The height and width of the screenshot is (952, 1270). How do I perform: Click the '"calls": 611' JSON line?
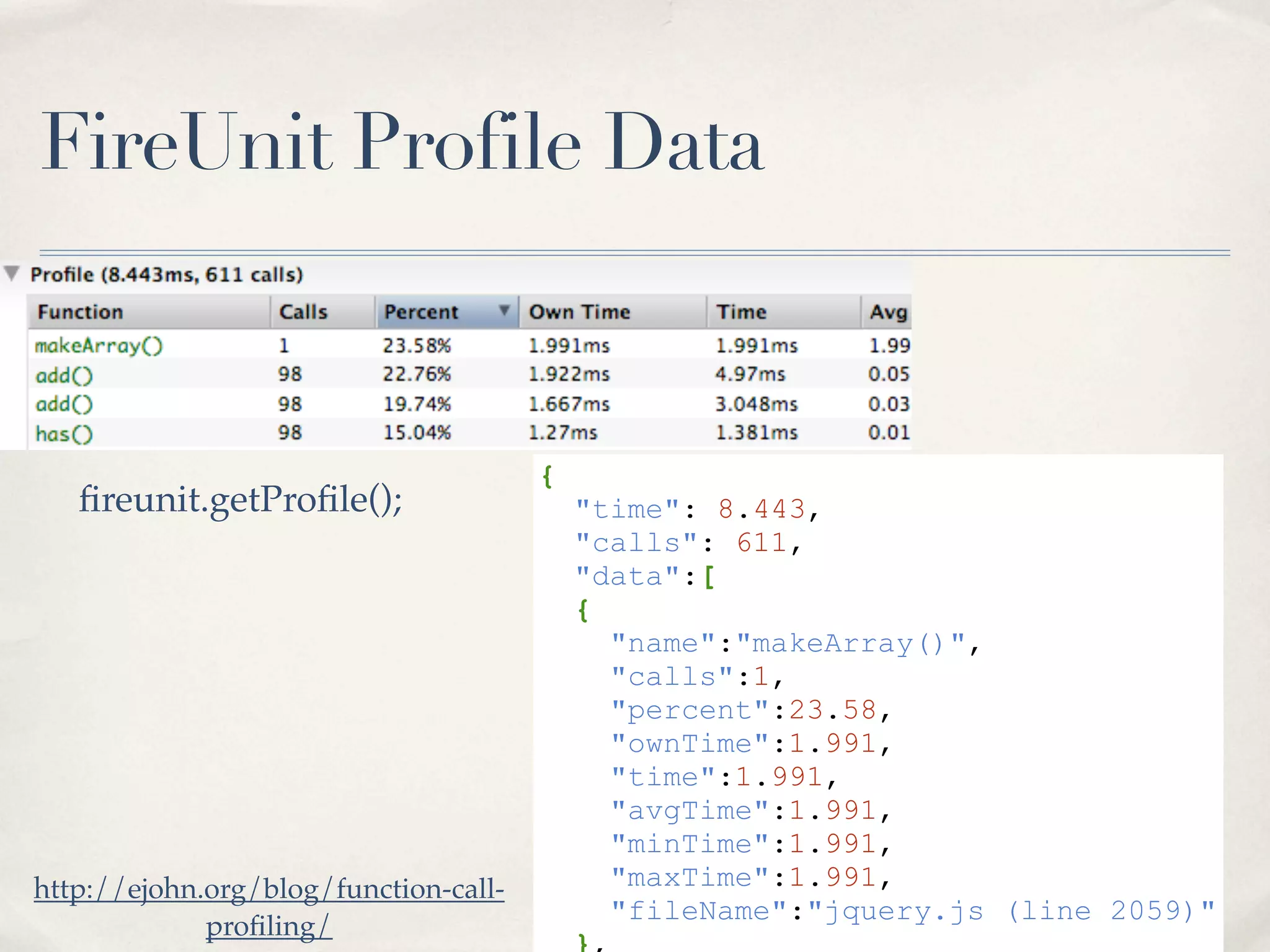pos(689,543)
